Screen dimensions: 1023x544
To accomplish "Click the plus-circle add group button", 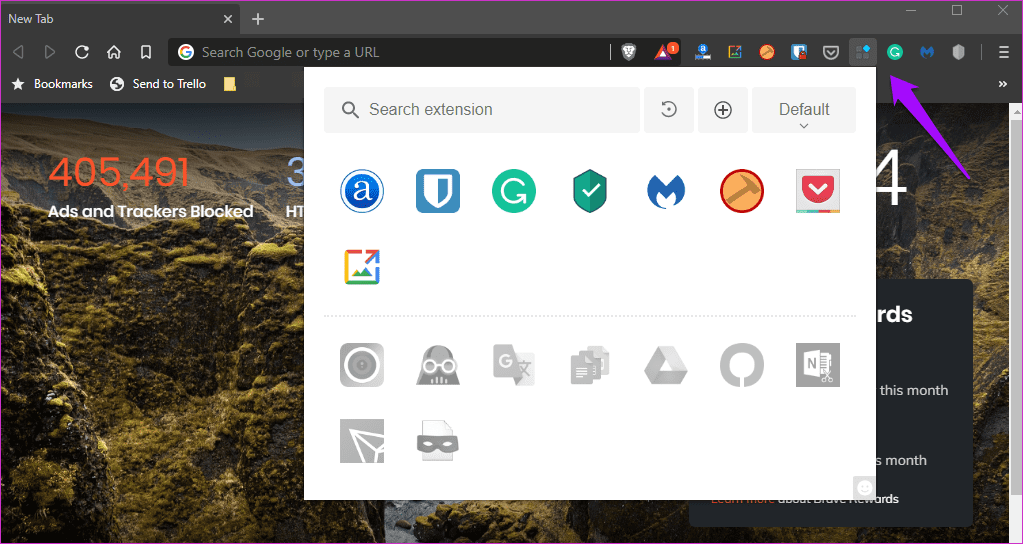I will (x=723, y=110).
